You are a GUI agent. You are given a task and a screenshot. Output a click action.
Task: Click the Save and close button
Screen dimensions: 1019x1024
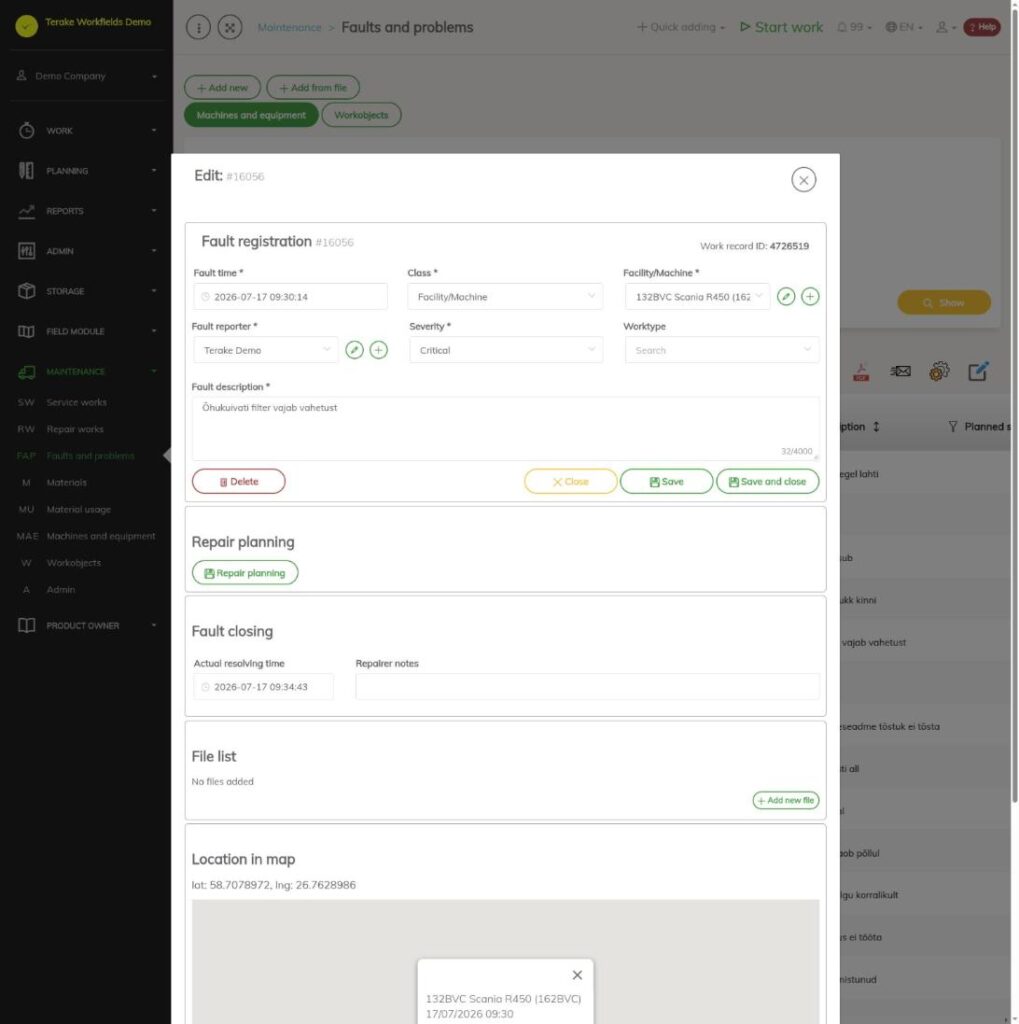[768, 481]
